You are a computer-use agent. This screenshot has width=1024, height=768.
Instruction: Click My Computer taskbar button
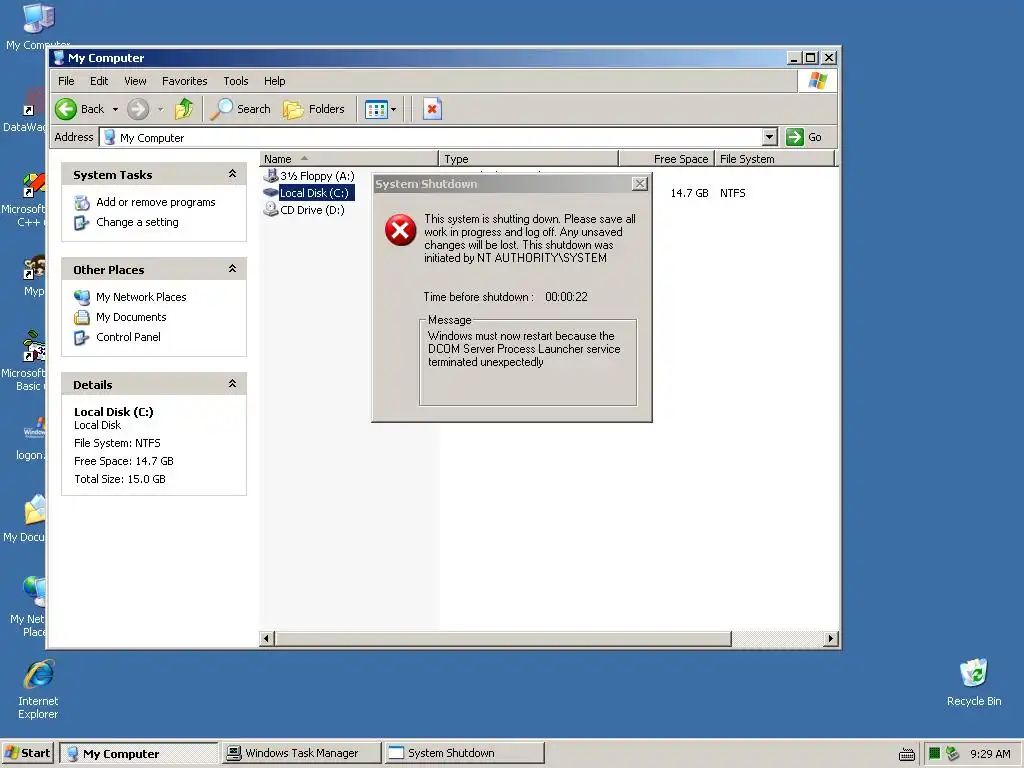pyautogui.click(x=138, y=753)
